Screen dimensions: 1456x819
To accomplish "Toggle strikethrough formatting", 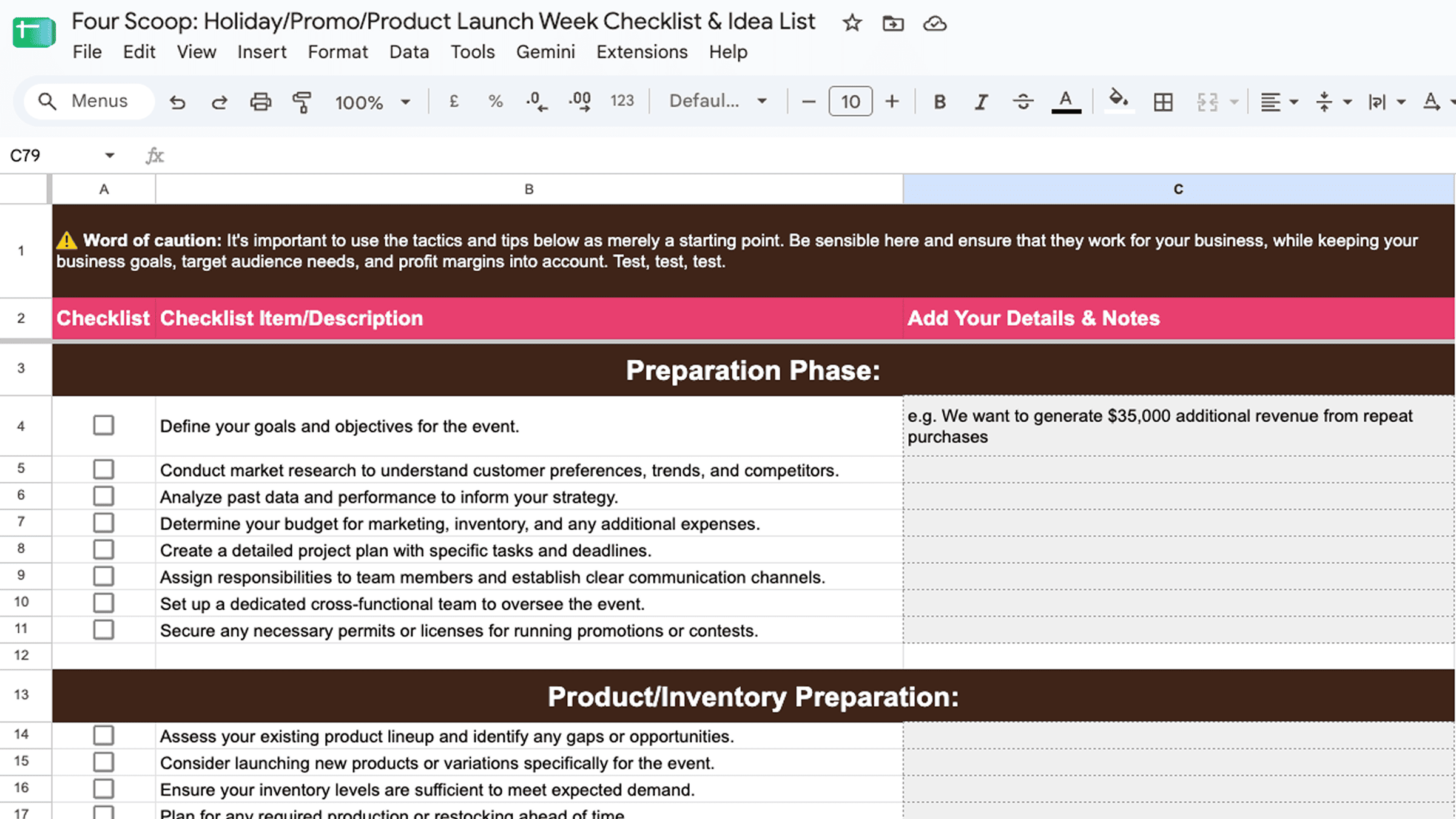I will [1023, 102].
